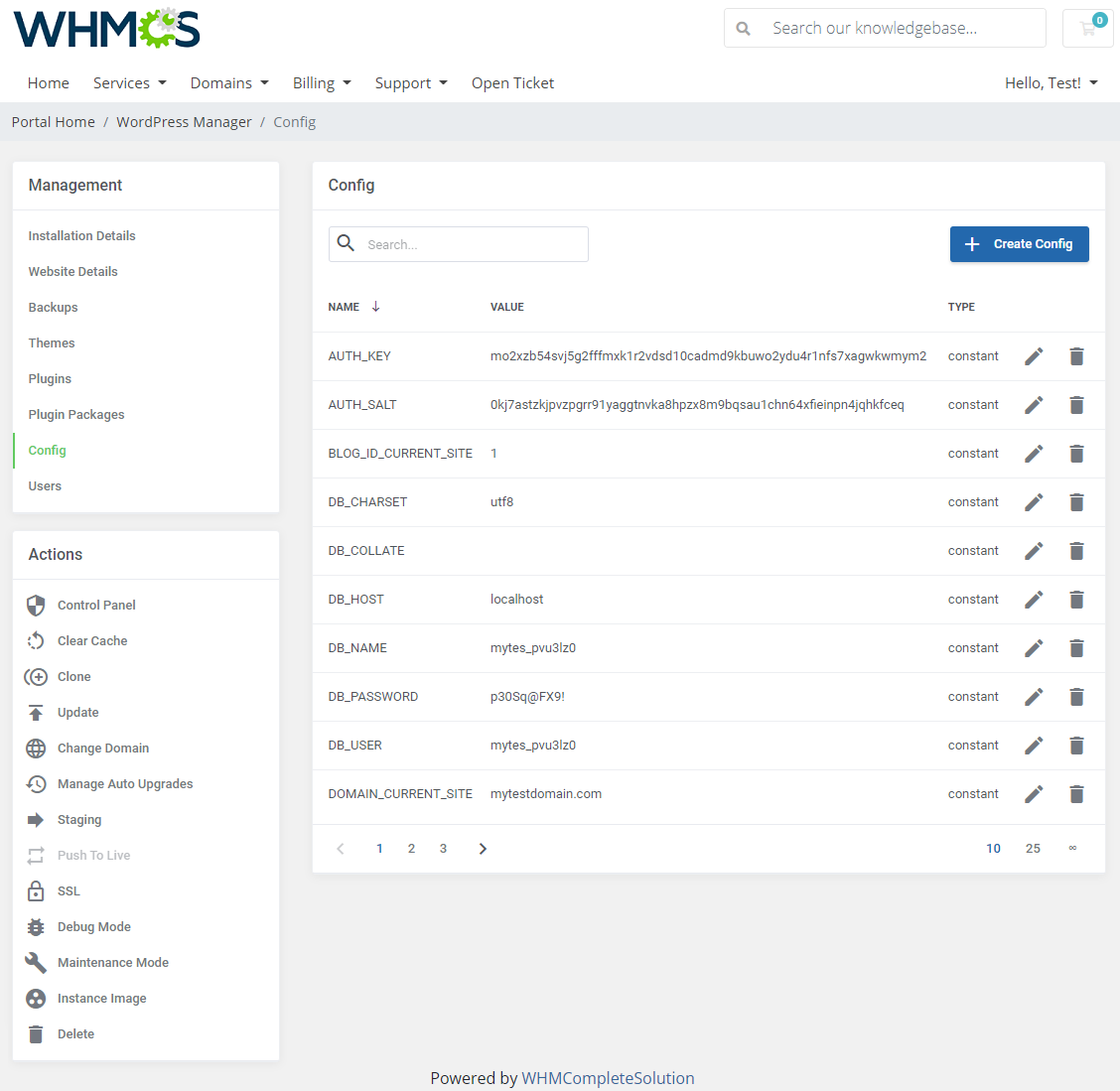The height and width of the screenshot is (1091, 1120).
Task: Open the Services dropdown menu
Action: [129, 83]
